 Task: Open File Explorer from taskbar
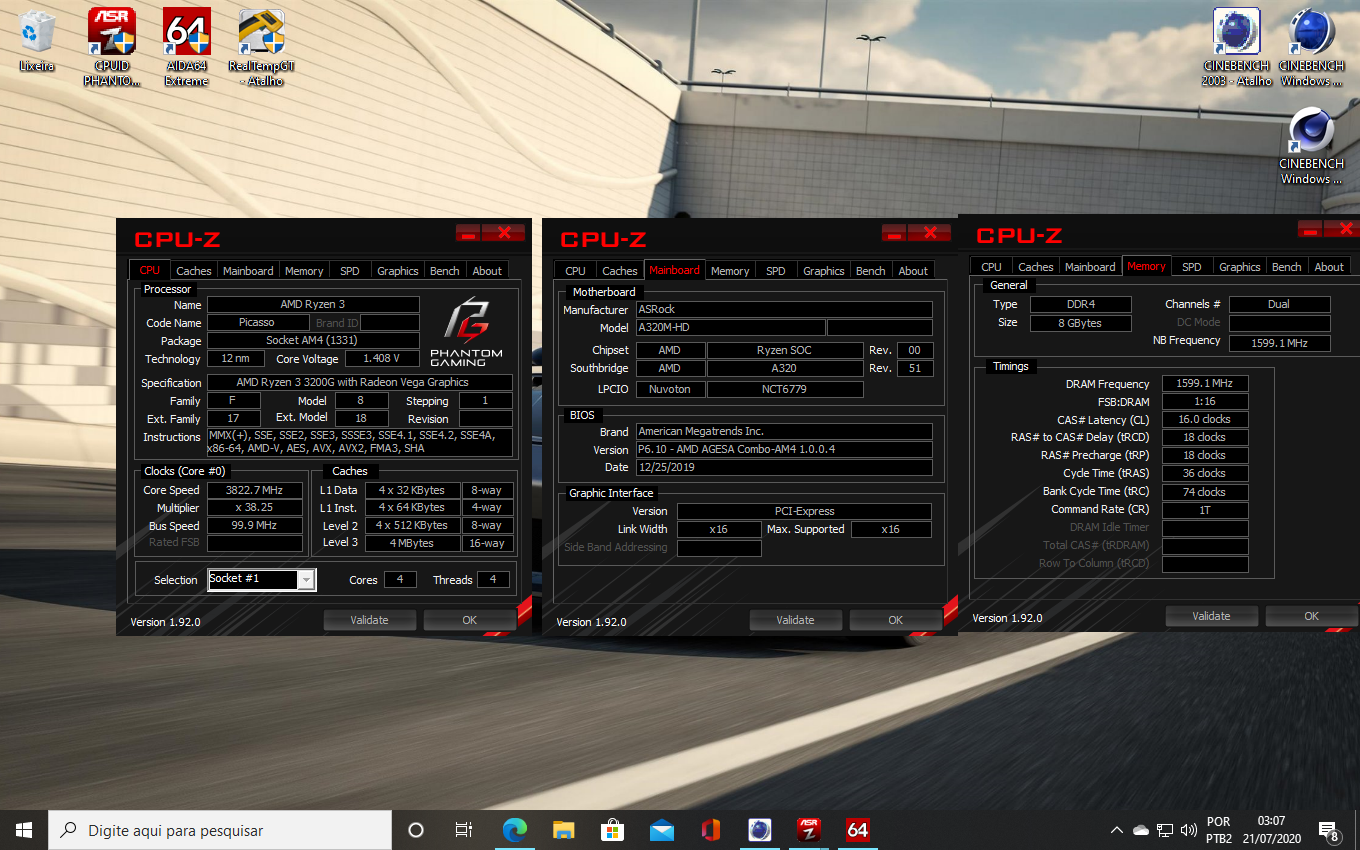click(x=564, y=830)
